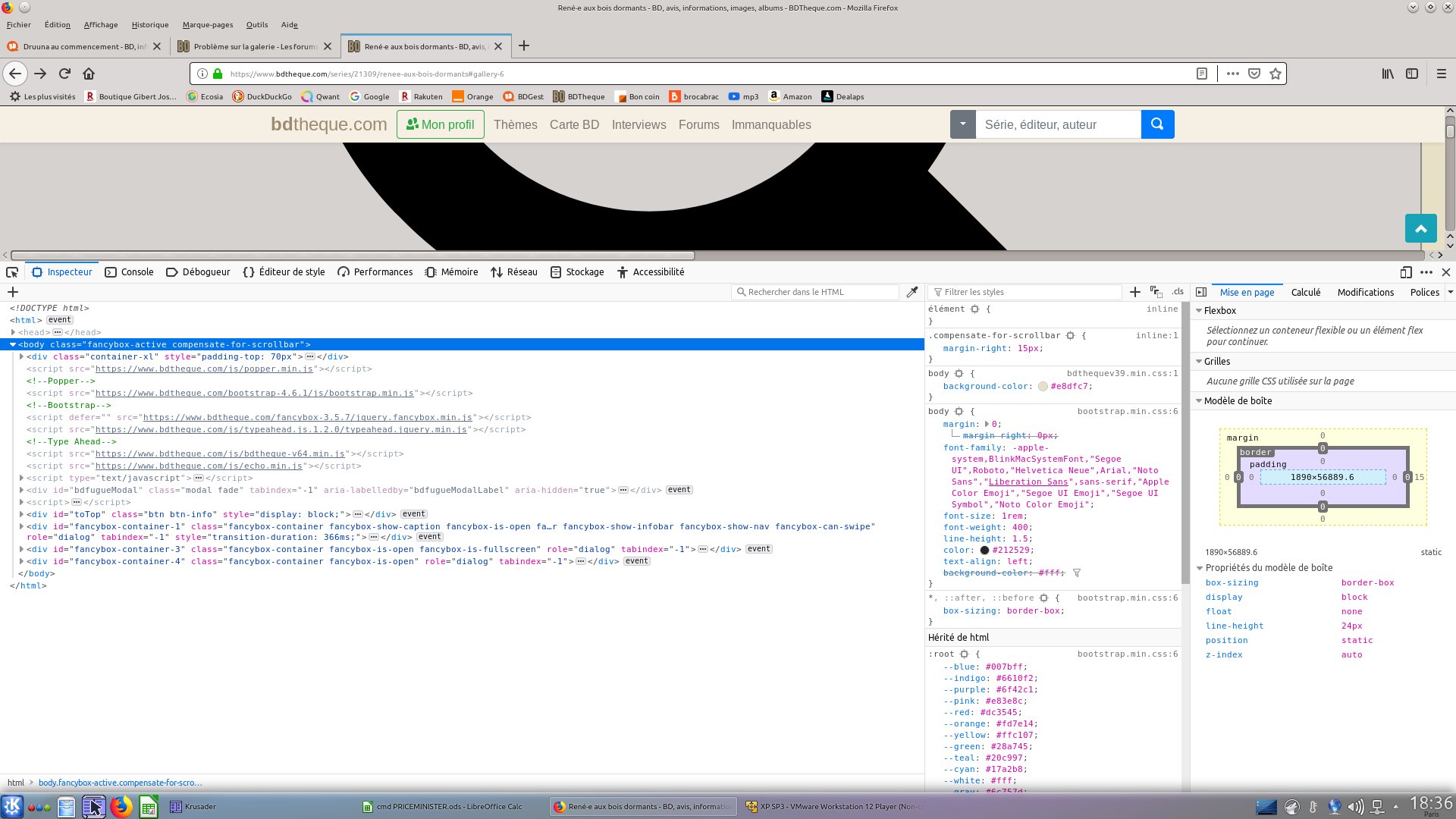
Task: Expand fancybox-container-3 div node
Action: 21,549
